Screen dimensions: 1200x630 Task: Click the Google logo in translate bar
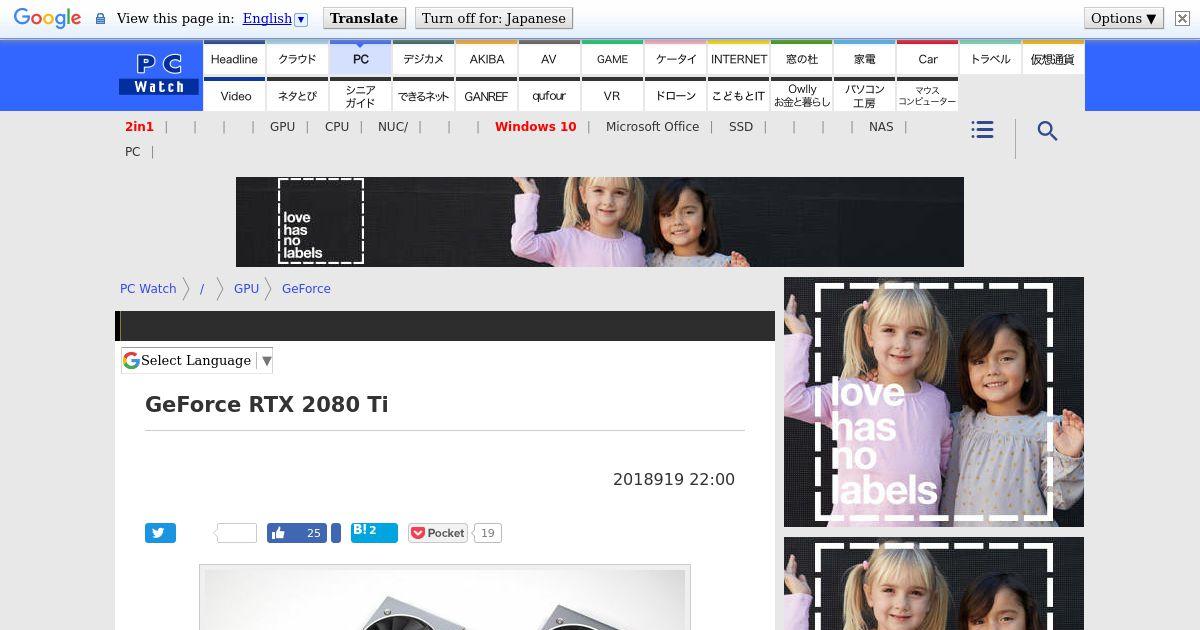point(47,18)
